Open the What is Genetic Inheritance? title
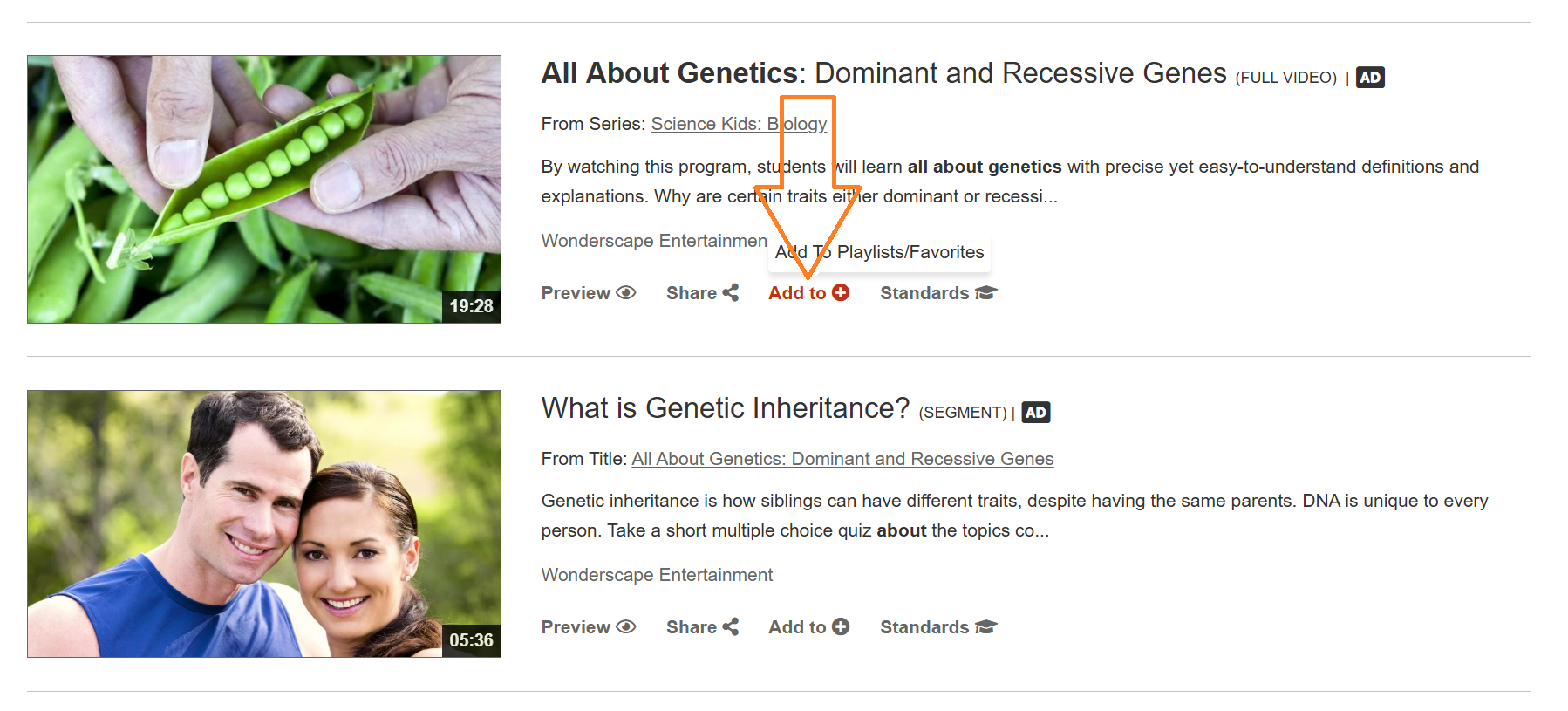The image size is (1568, 711). tap(725, 408)
